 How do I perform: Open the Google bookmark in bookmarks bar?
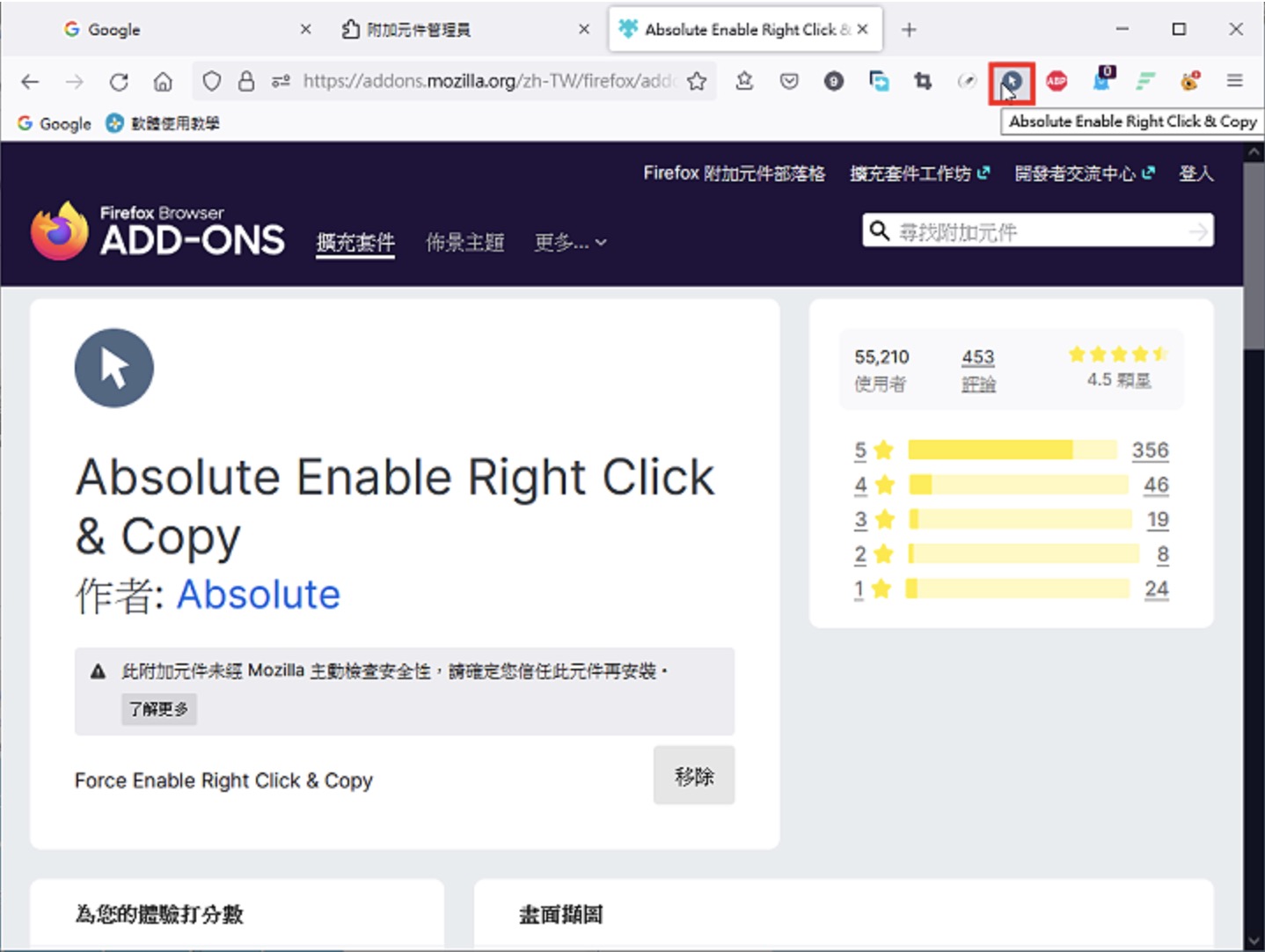click(x=55, y=123)
